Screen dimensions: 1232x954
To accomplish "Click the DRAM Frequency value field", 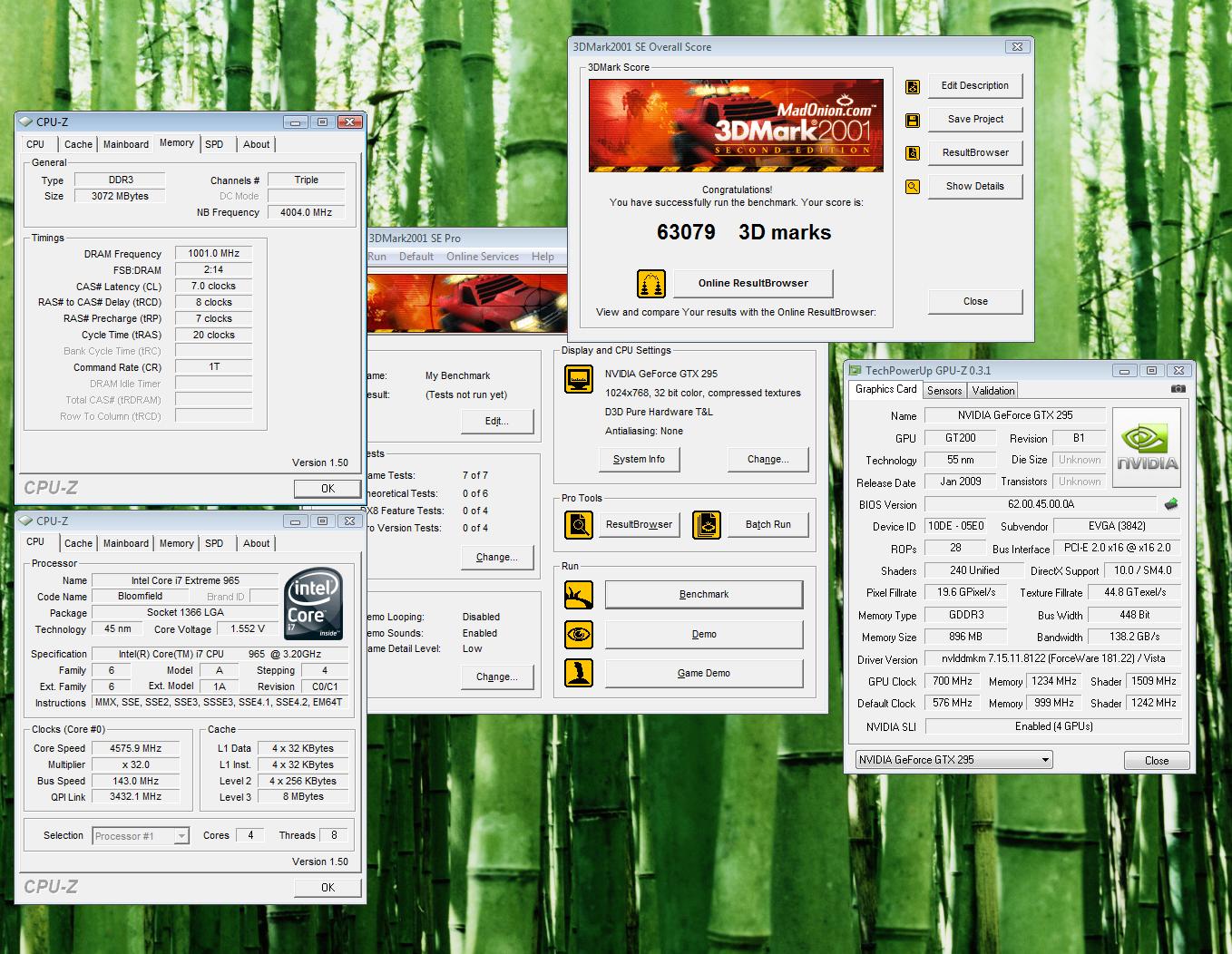I will (x=213, y=254).
